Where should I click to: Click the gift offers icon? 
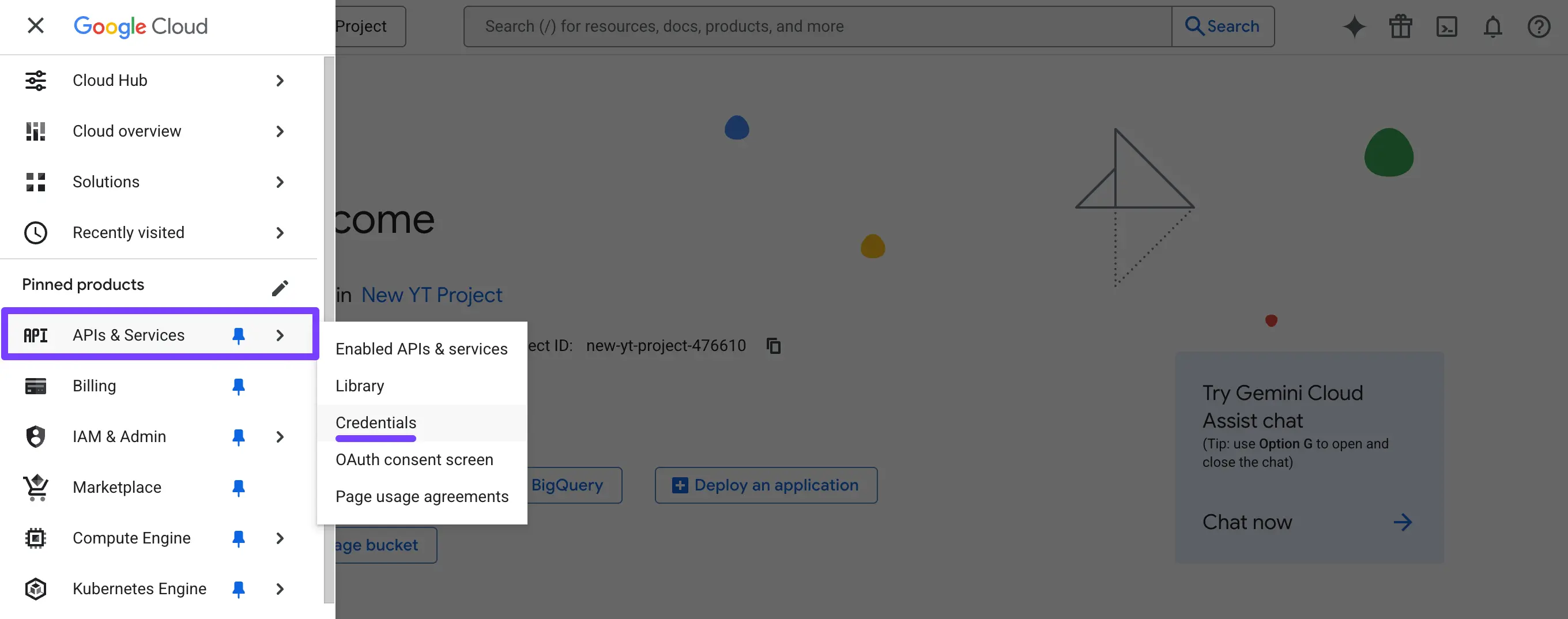pyautogui.click(x=1401, y=26)
